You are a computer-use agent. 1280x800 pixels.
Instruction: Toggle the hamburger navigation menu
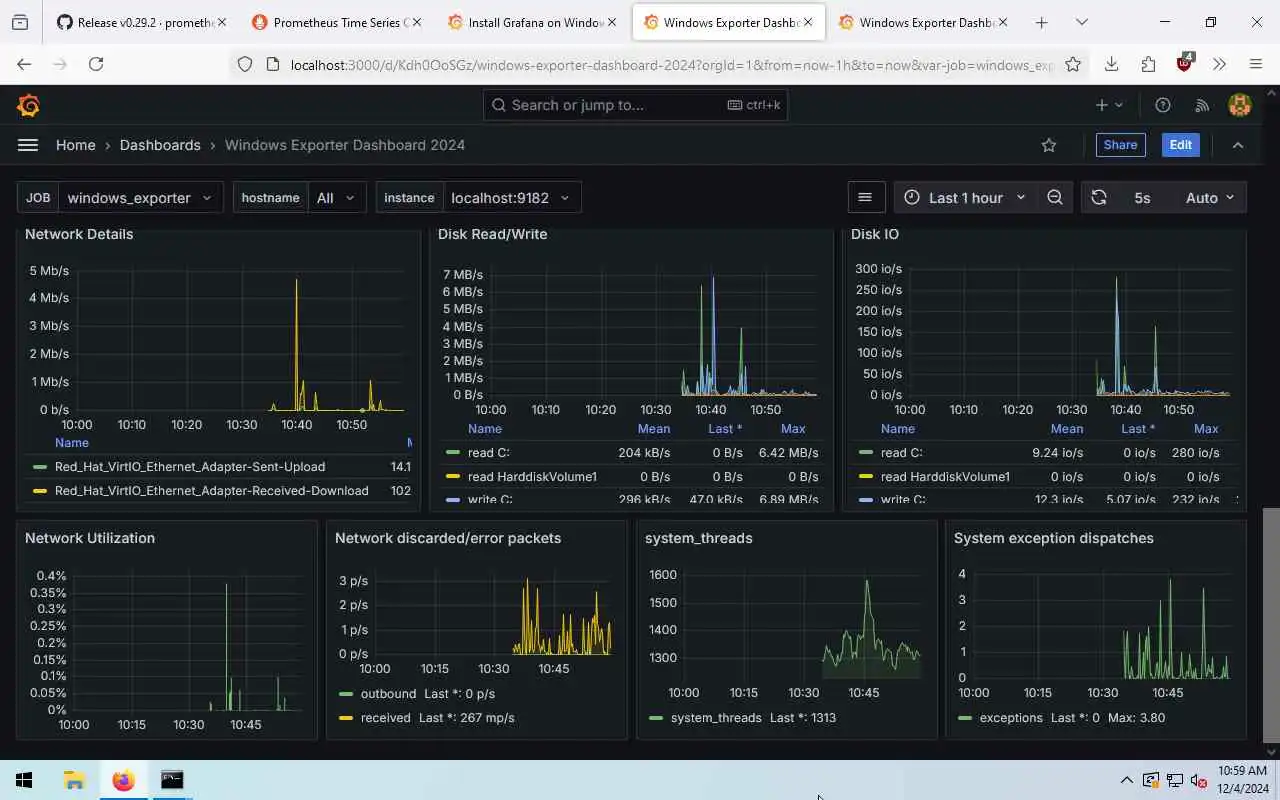(x=28, y=145)
